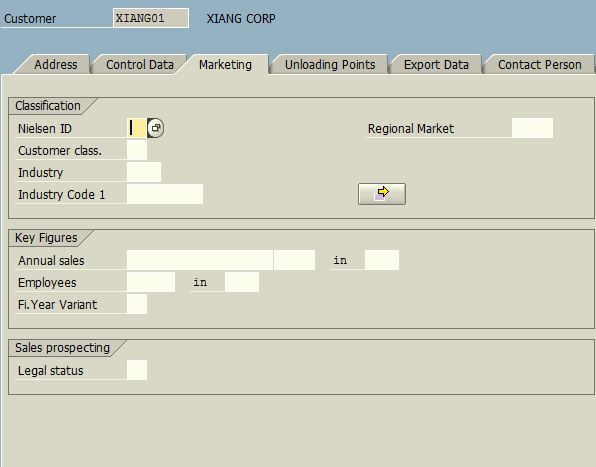Click the Nielsen ID label

pyautogui.click(x=45, y=129)
